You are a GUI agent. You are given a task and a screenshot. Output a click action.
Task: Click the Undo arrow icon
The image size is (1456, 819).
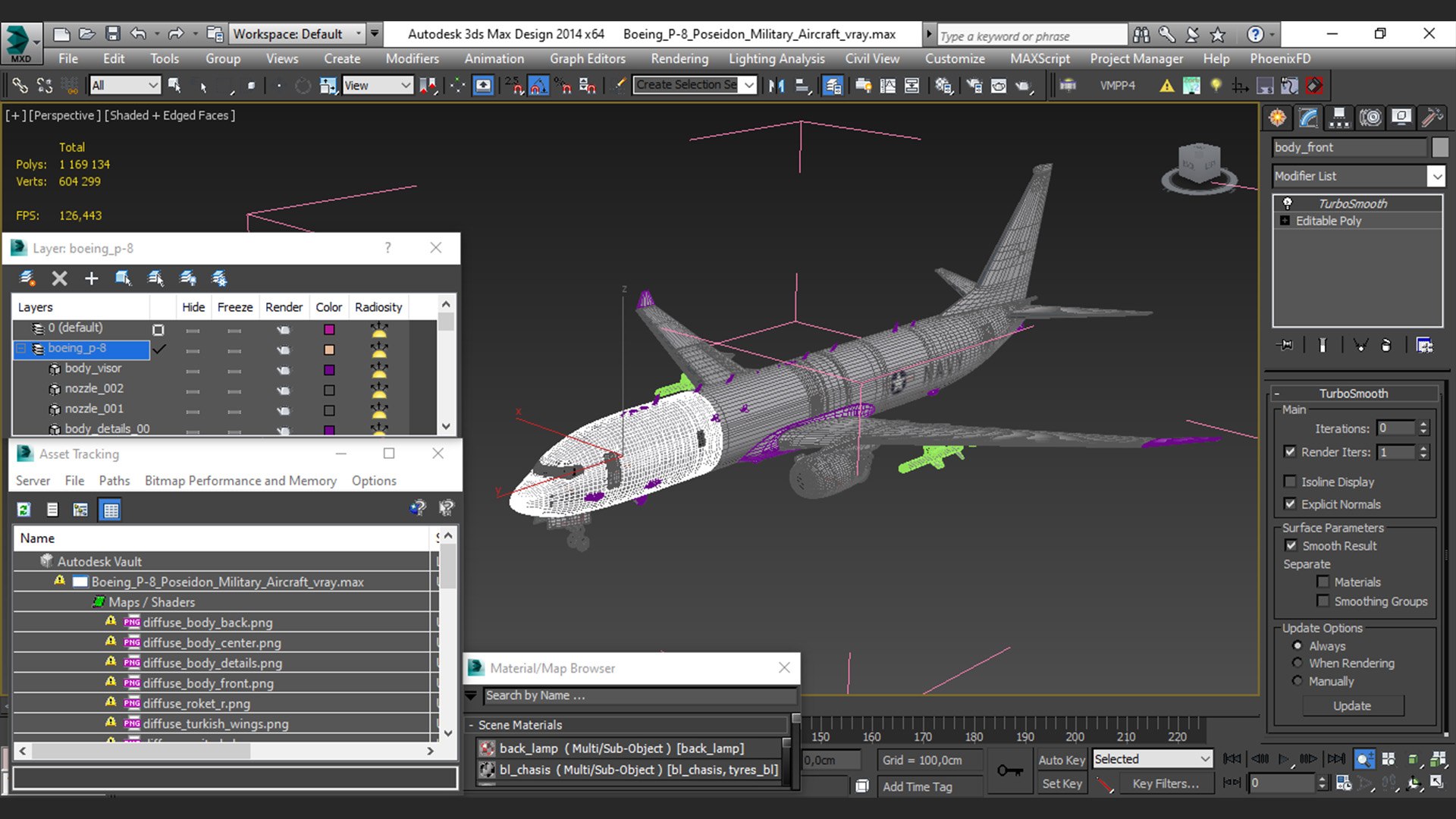click(138, 33)
